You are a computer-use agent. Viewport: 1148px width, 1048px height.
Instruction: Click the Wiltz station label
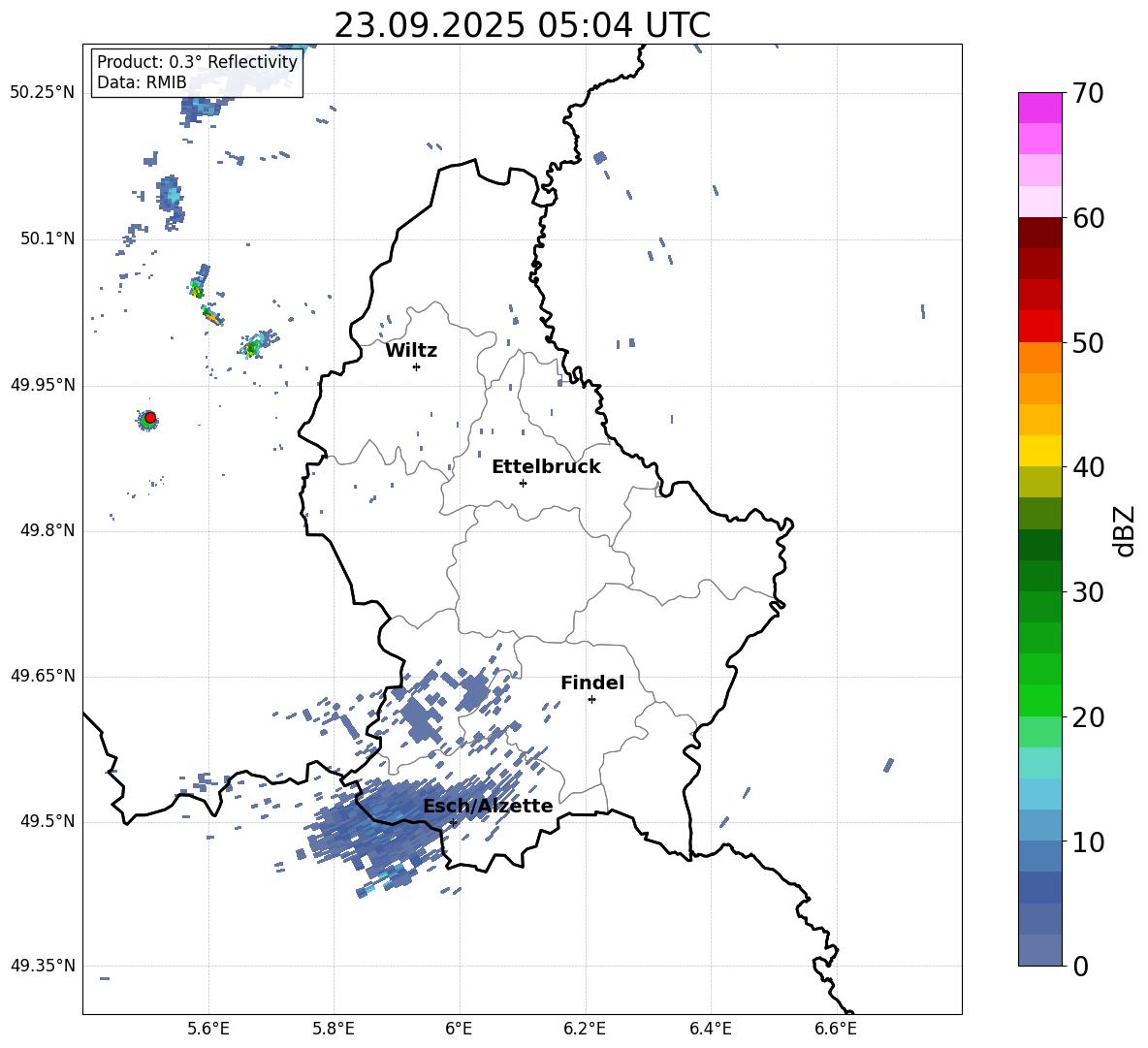(411, 351)
